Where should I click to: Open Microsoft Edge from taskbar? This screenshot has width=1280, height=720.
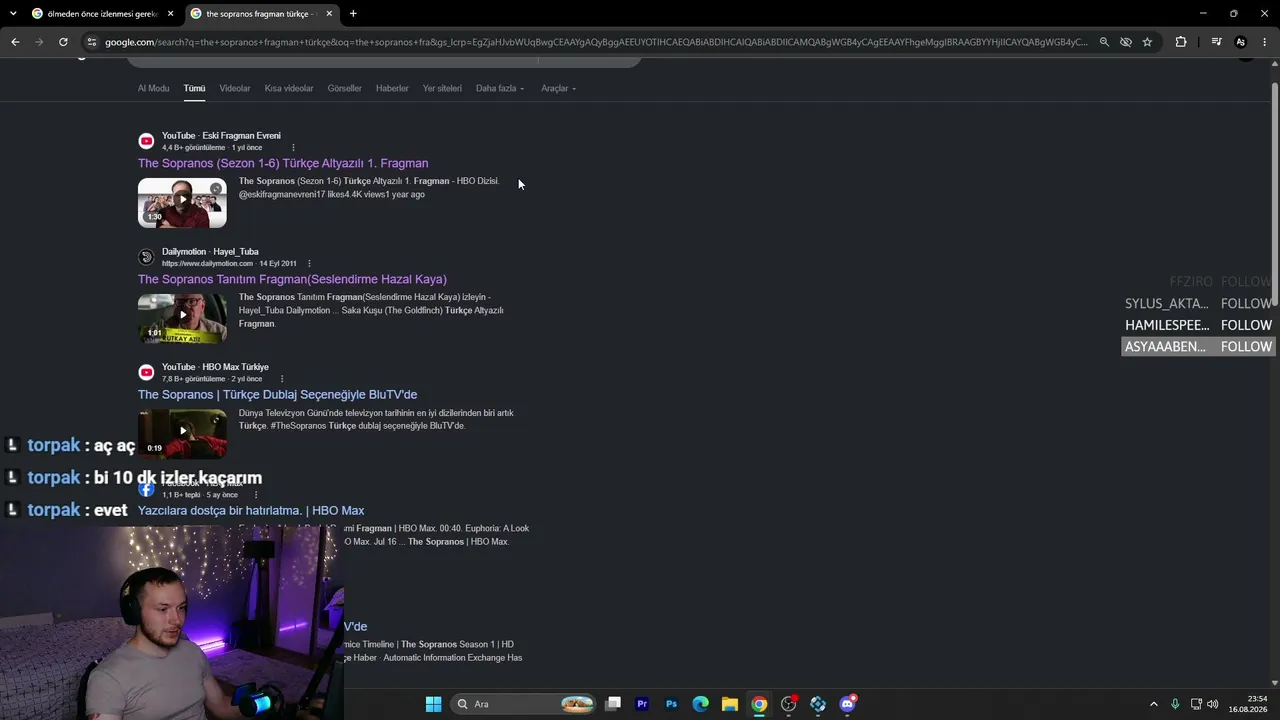pyautogui.click(x=701, y=704)
